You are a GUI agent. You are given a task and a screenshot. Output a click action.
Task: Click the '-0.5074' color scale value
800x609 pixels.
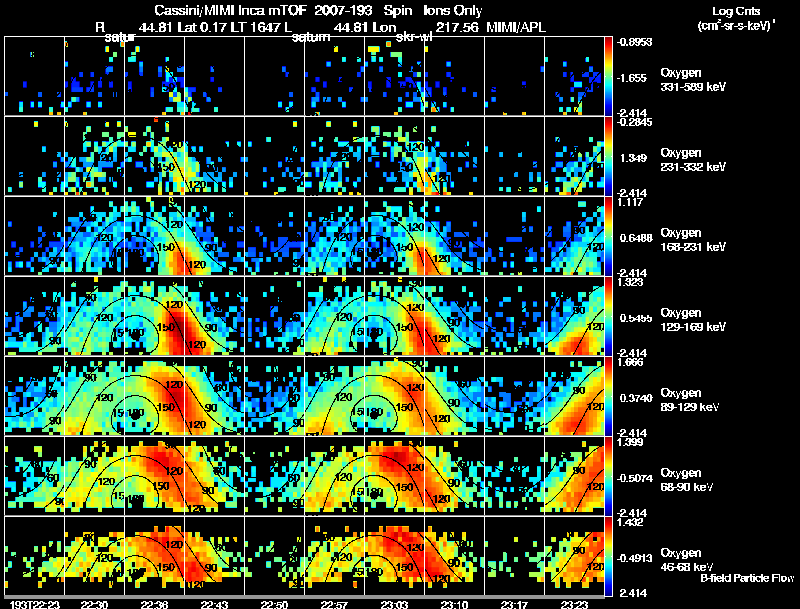tap(634, 478)
